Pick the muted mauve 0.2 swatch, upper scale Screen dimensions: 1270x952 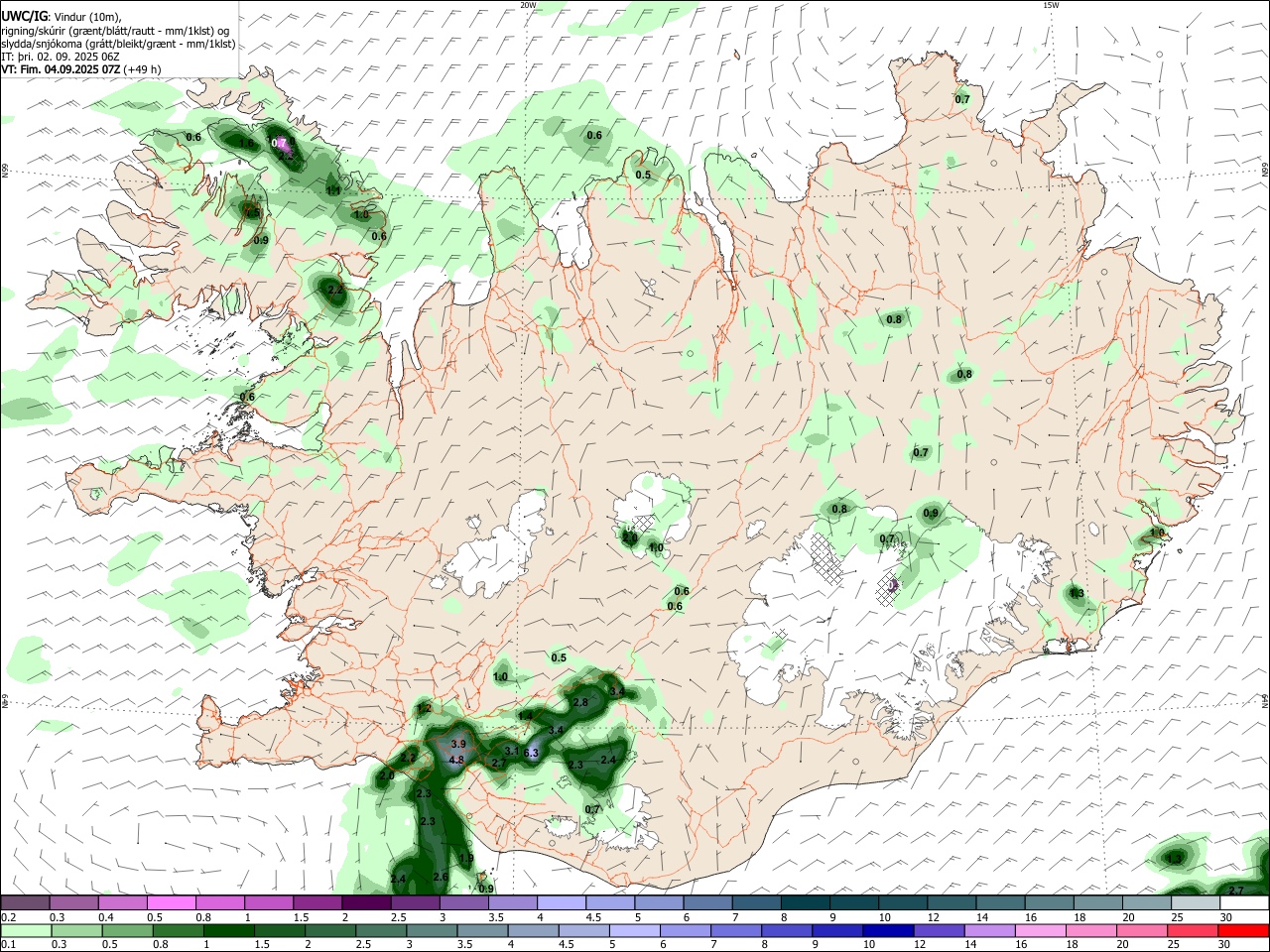click(25, 903)
